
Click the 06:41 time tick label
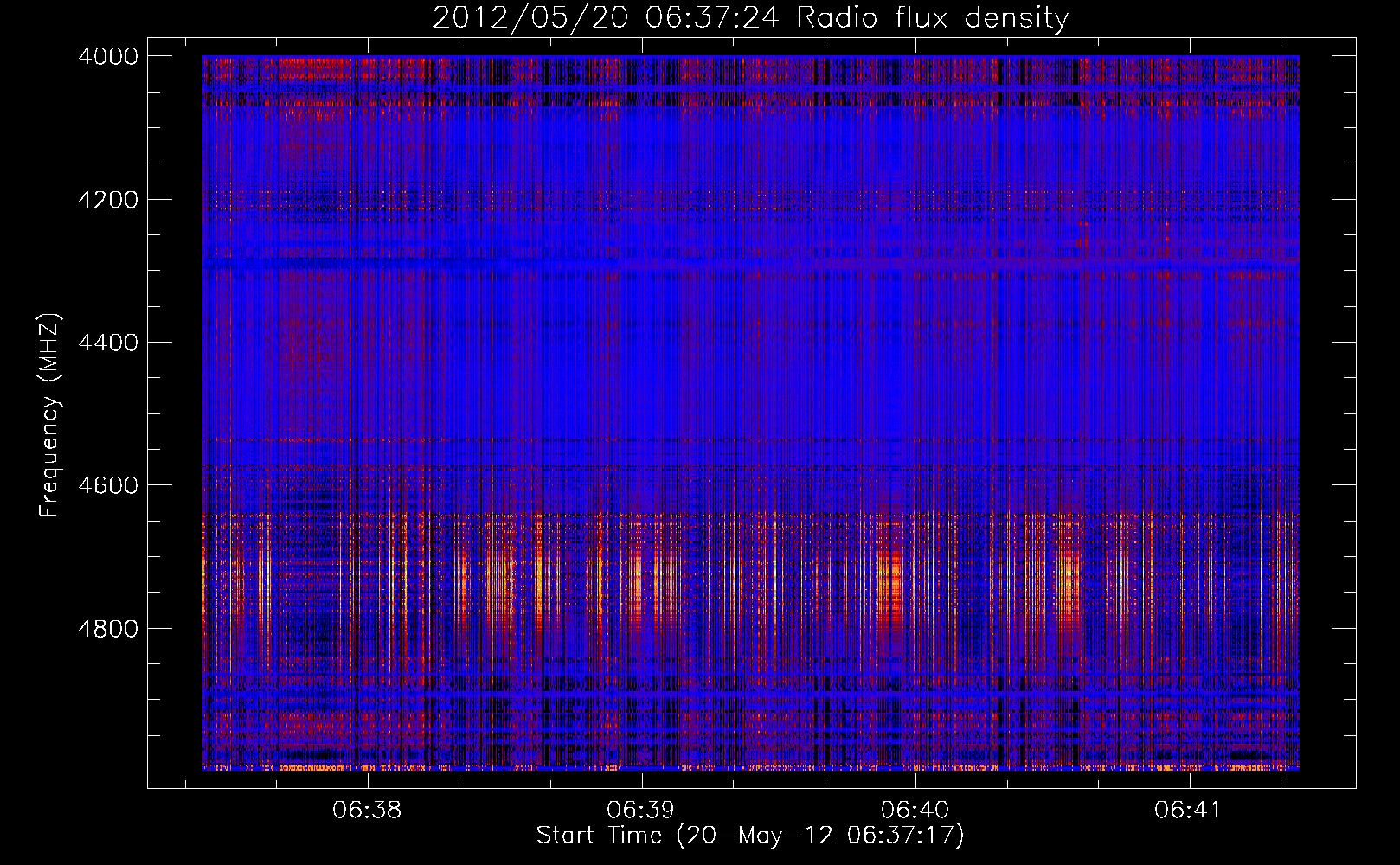[1188, 811]
